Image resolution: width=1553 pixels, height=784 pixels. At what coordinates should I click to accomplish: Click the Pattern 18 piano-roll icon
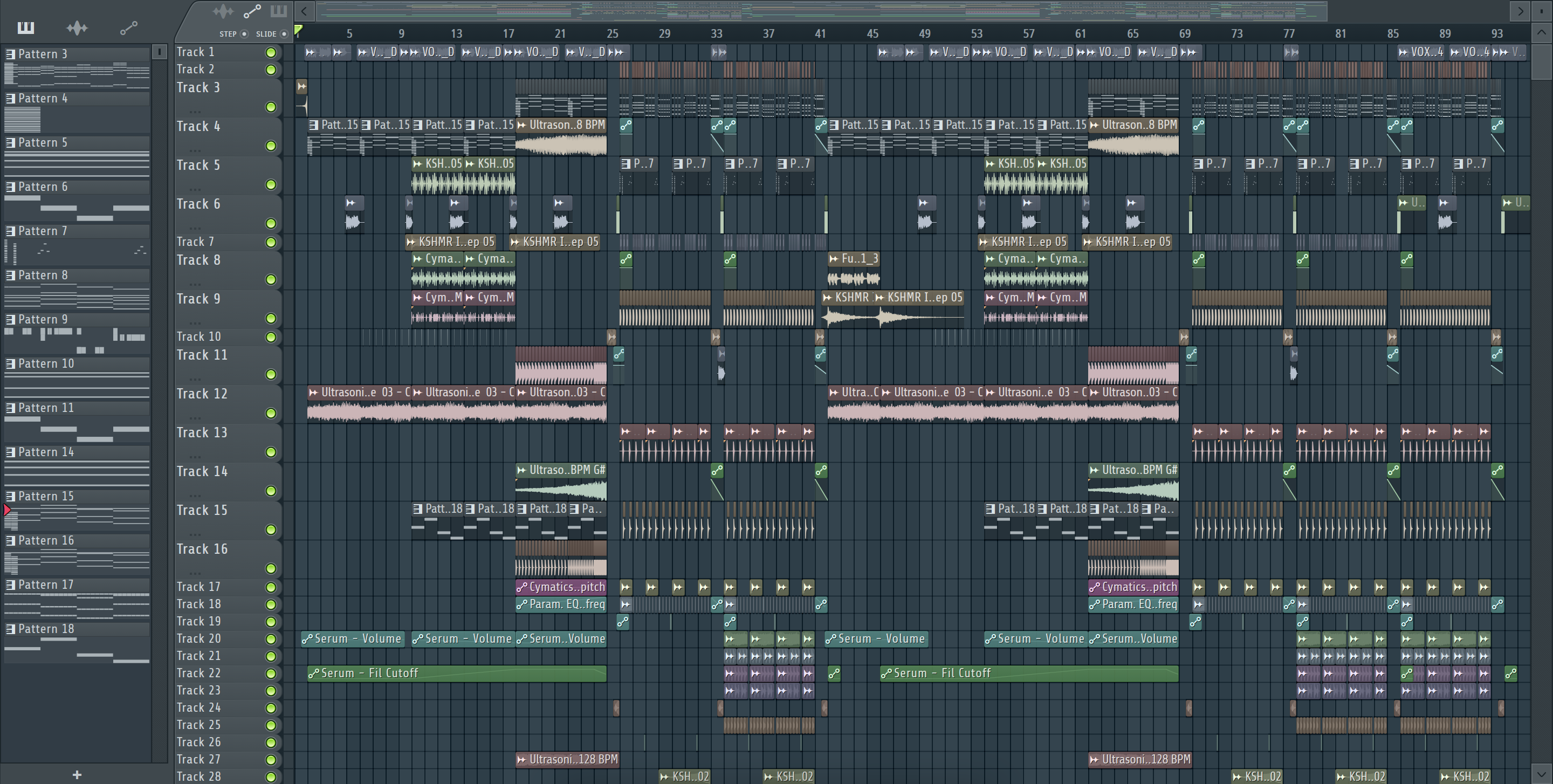10,629
